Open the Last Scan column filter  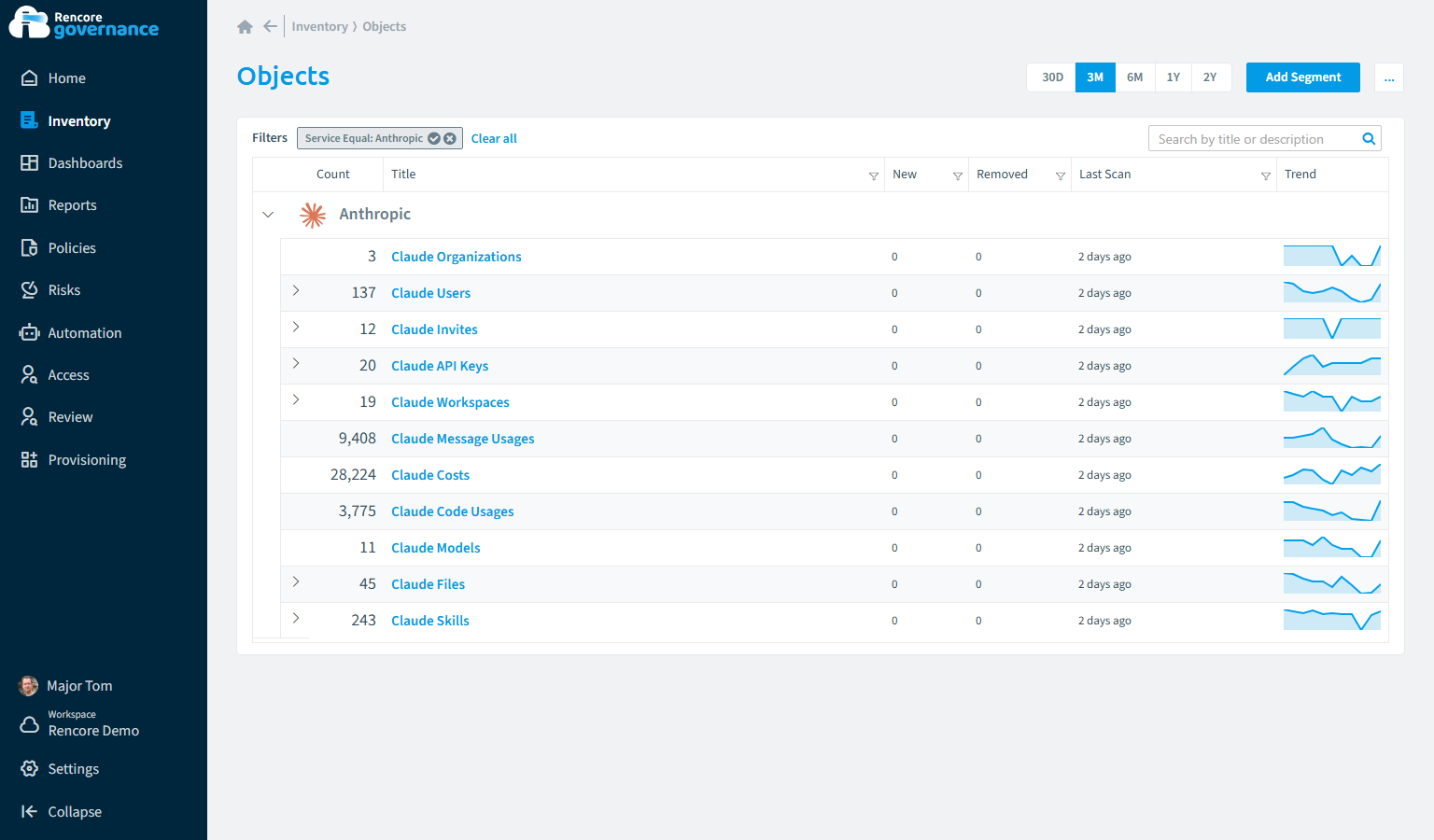1266,175
